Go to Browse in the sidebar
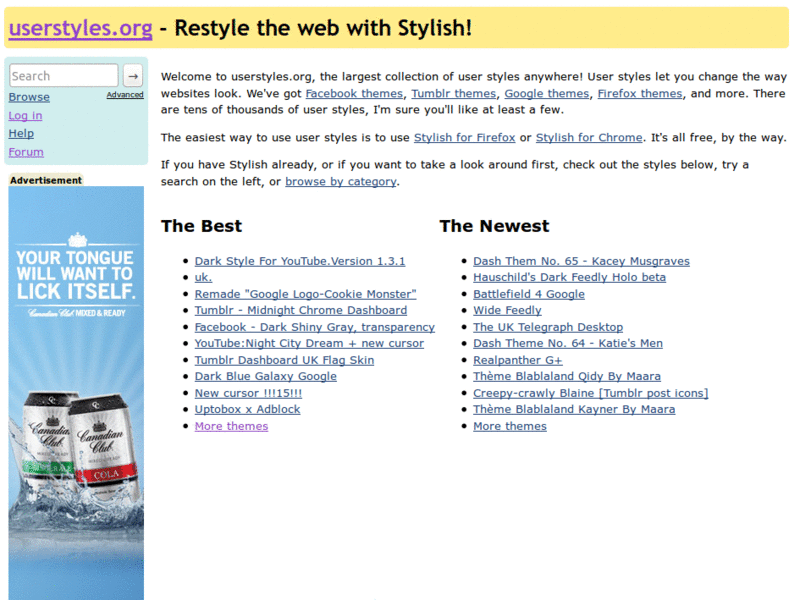800x600 pixels. (x=29, y=97)
